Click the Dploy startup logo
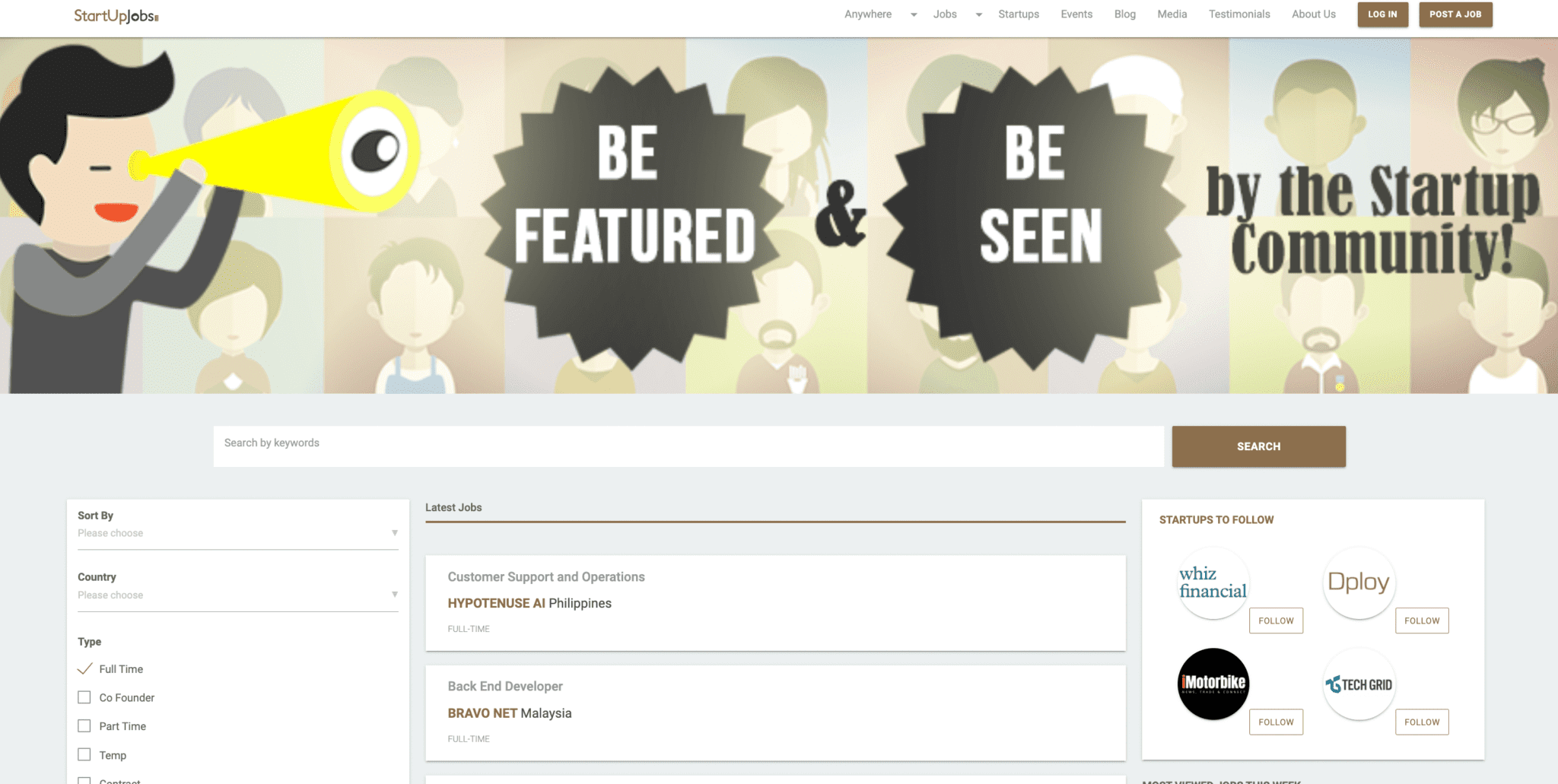This screenshot has width=1558, height=784. (x=1359, y=582)
